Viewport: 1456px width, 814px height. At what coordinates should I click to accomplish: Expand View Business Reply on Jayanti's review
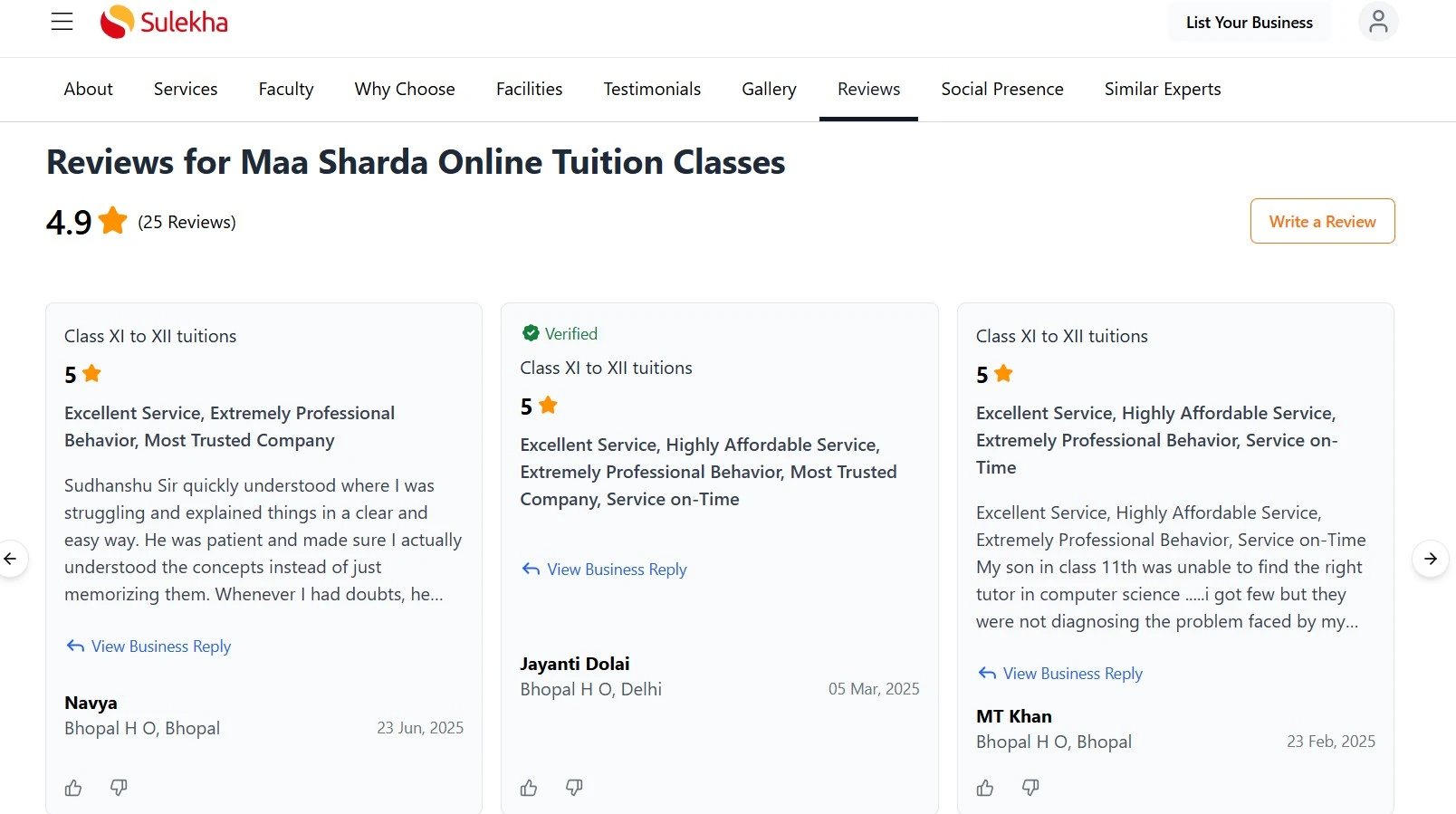tap(604, 570)
